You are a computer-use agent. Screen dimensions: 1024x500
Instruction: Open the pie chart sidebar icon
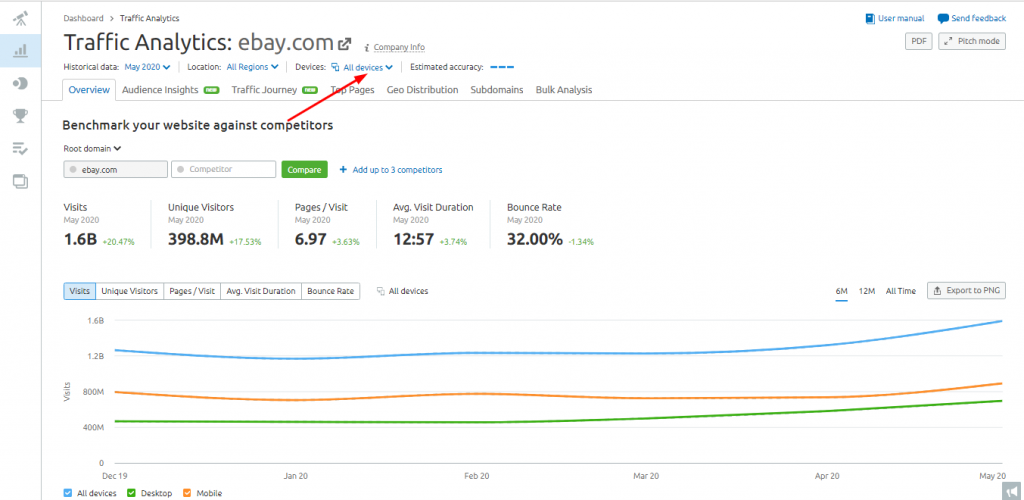click(20, 83)
